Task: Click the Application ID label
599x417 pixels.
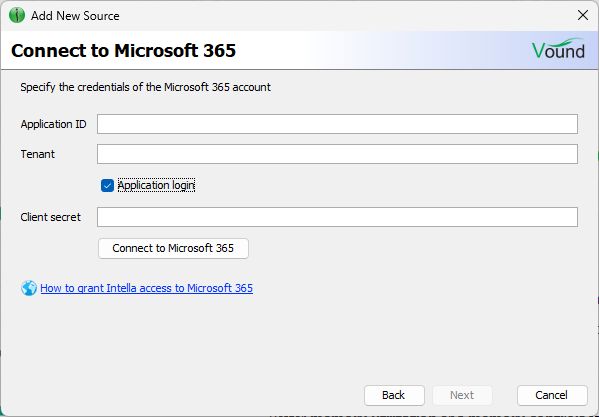Action: point(53,124)
